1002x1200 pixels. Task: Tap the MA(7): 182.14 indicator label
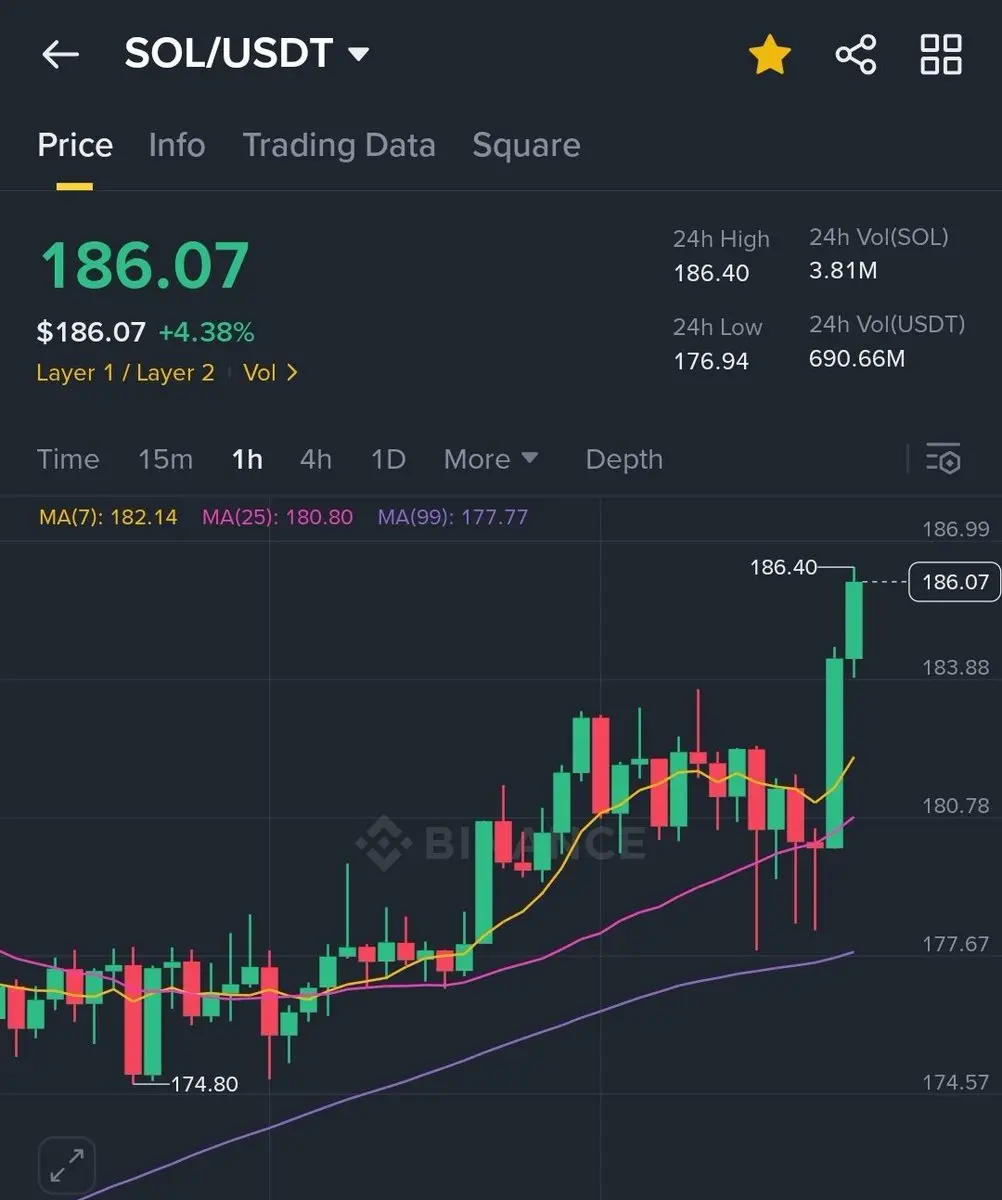108,517
